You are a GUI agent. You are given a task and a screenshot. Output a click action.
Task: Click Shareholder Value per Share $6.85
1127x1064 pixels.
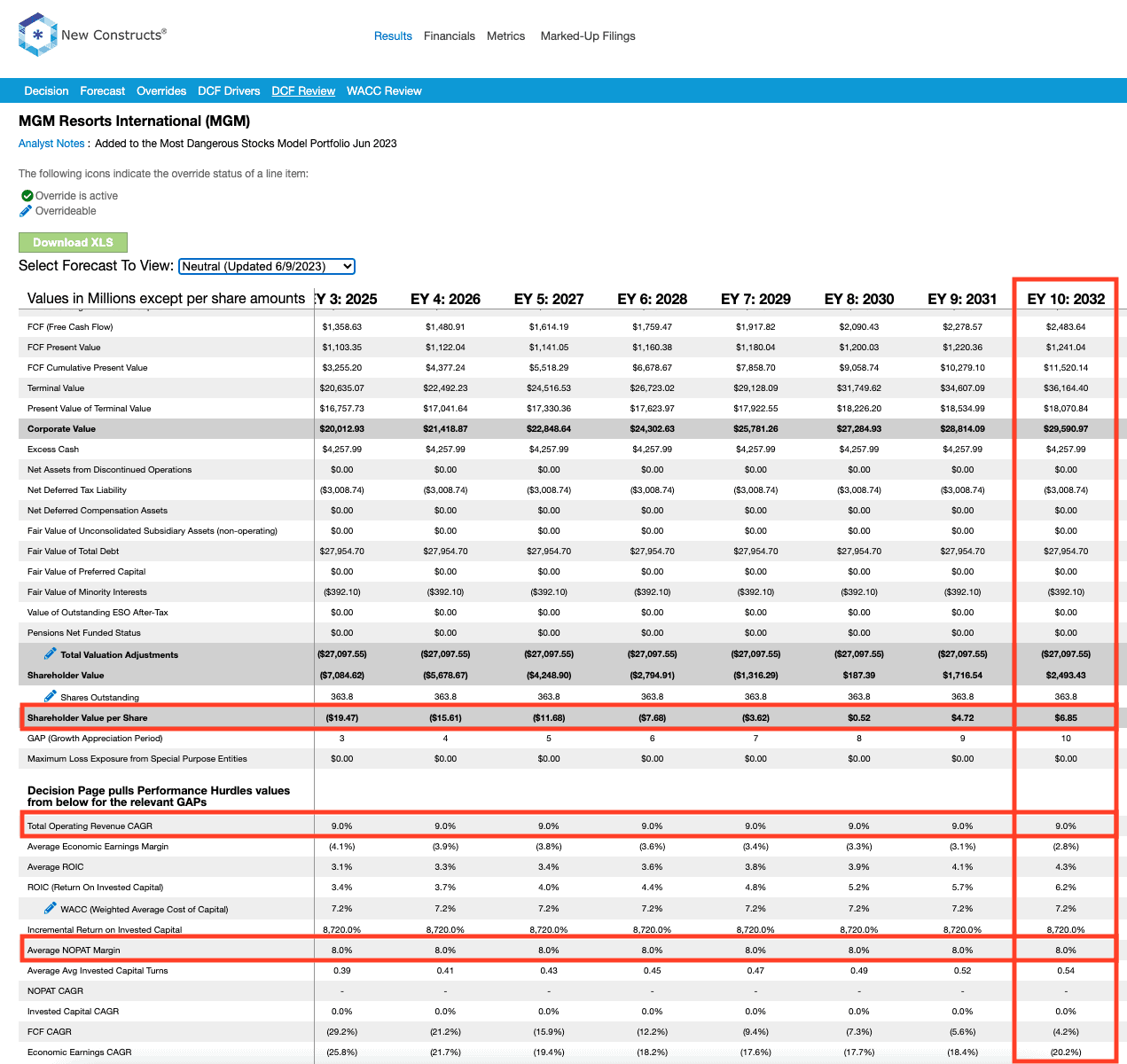[1066, 718]
